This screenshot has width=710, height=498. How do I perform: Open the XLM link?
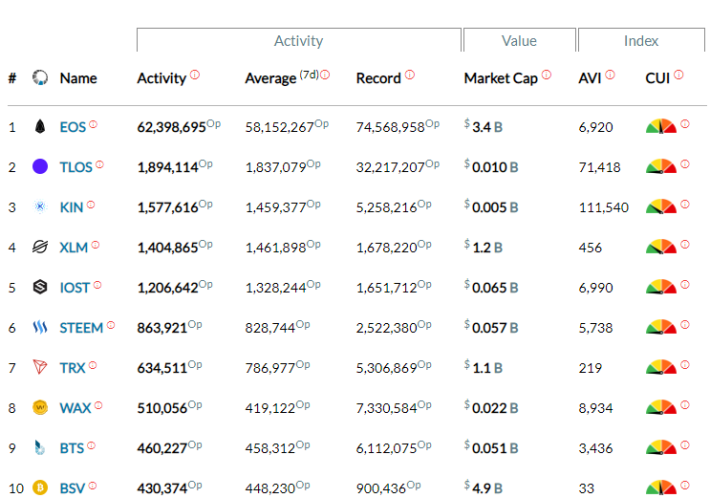click(74, 248)
